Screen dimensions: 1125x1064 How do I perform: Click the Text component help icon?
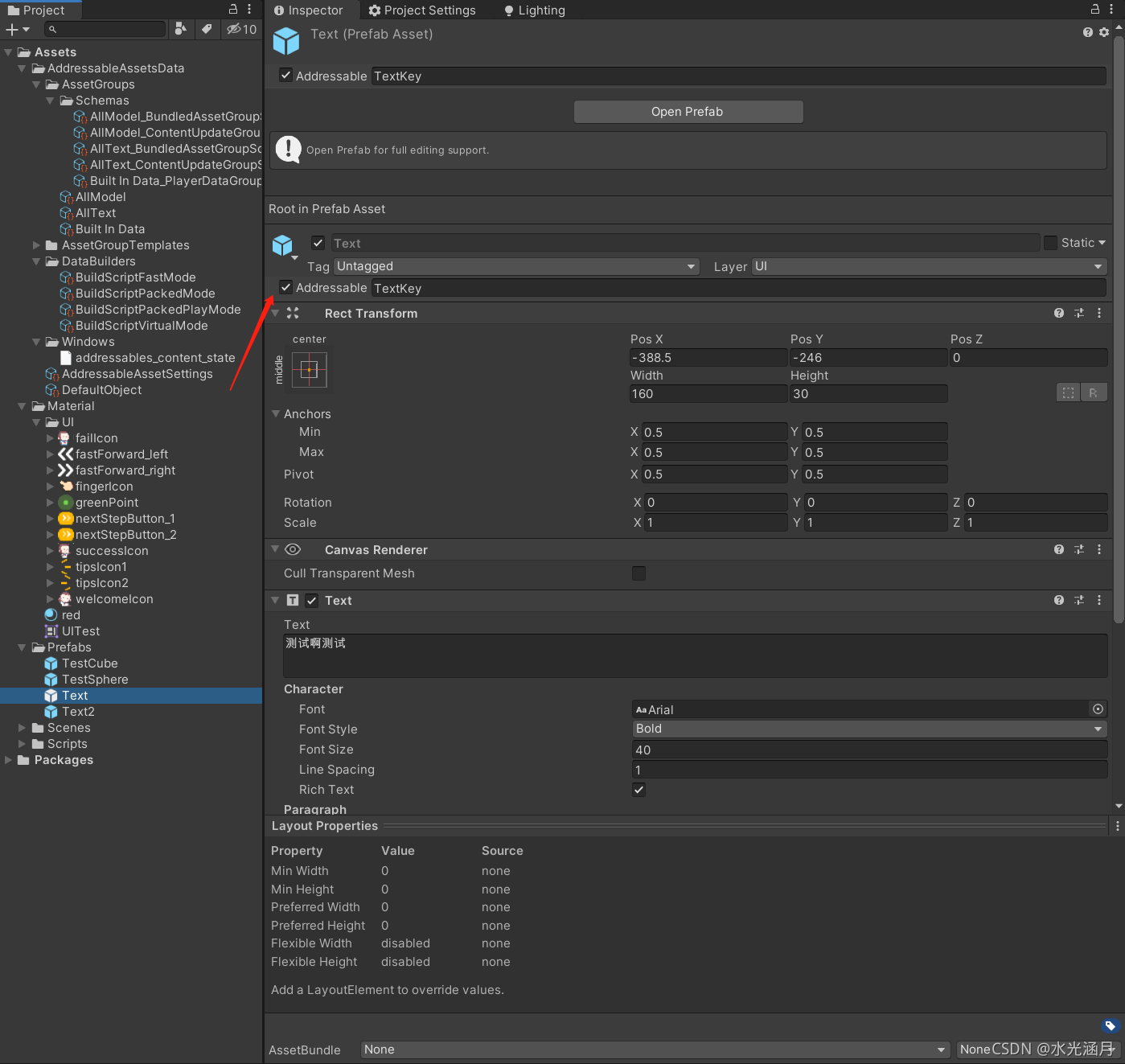point(1059,600)
